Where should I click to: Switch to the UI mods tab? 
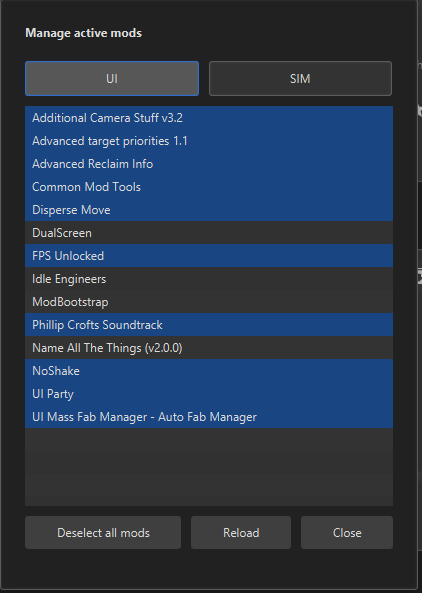(x=112, y=79)
